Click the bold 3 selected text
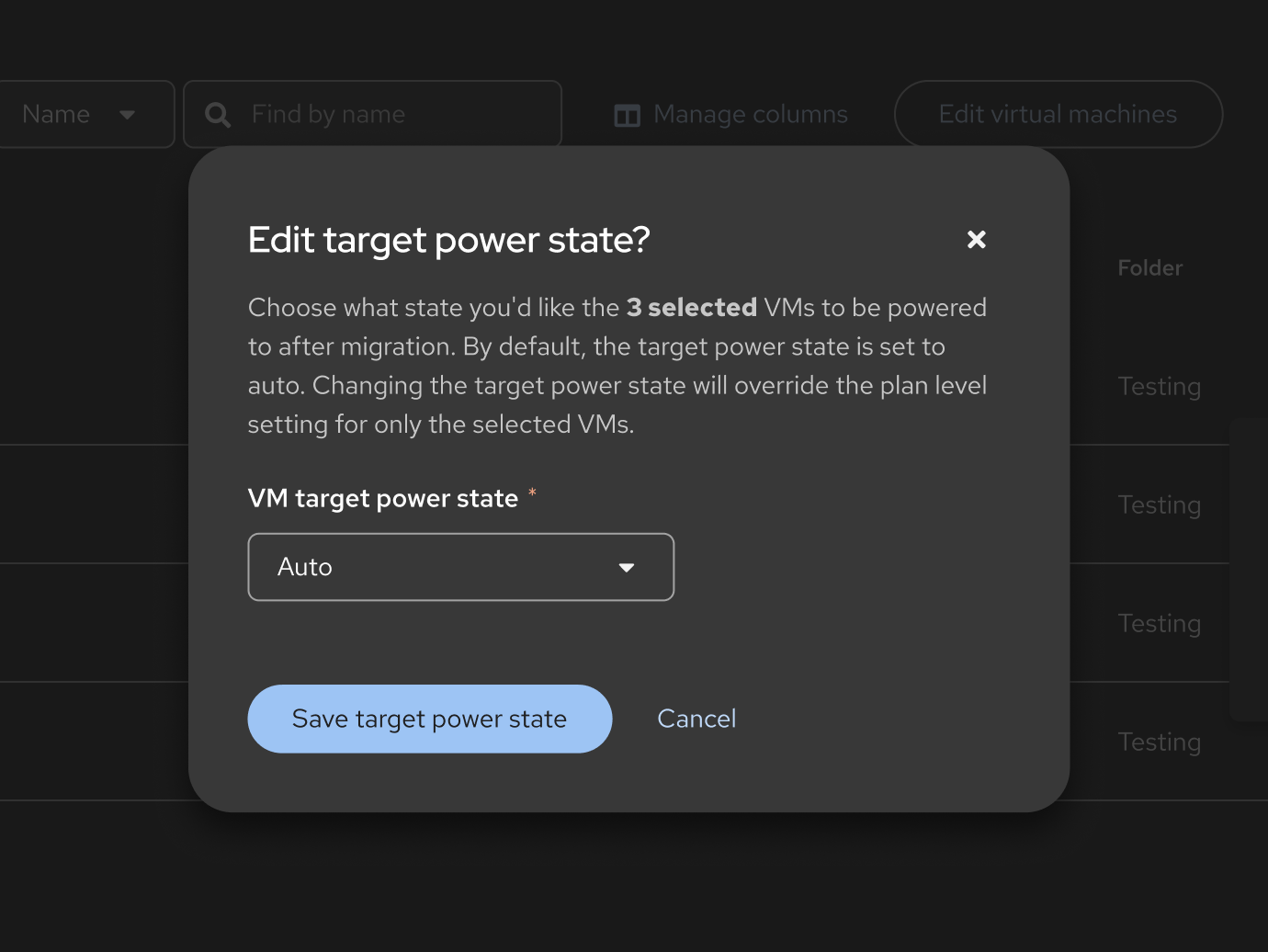 click(691, 308)
